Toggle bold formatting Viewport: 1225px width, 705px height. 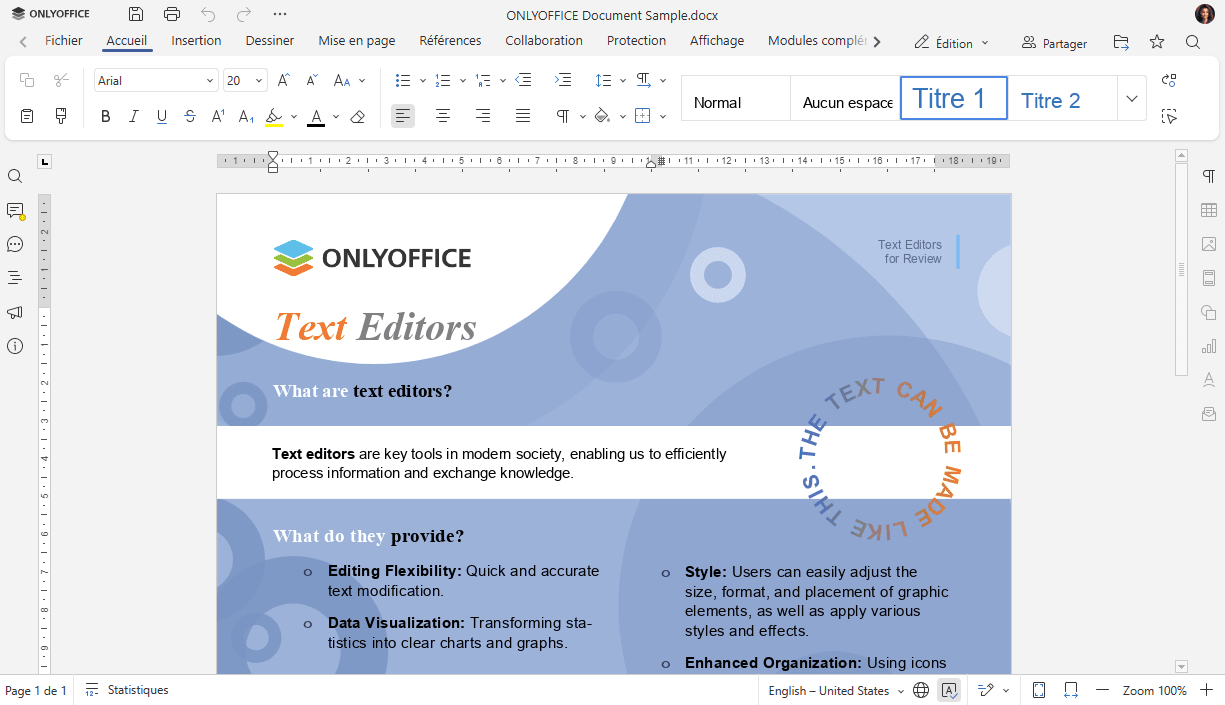105,116
